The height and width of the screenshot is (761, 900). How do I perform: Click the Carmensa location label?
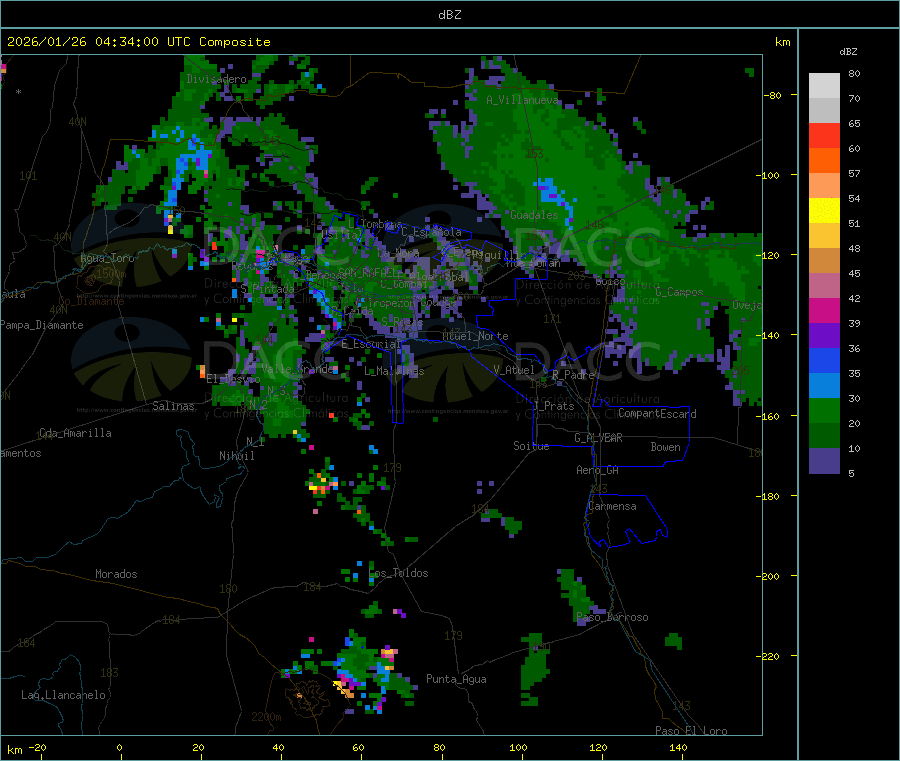[x=612, y=507]
